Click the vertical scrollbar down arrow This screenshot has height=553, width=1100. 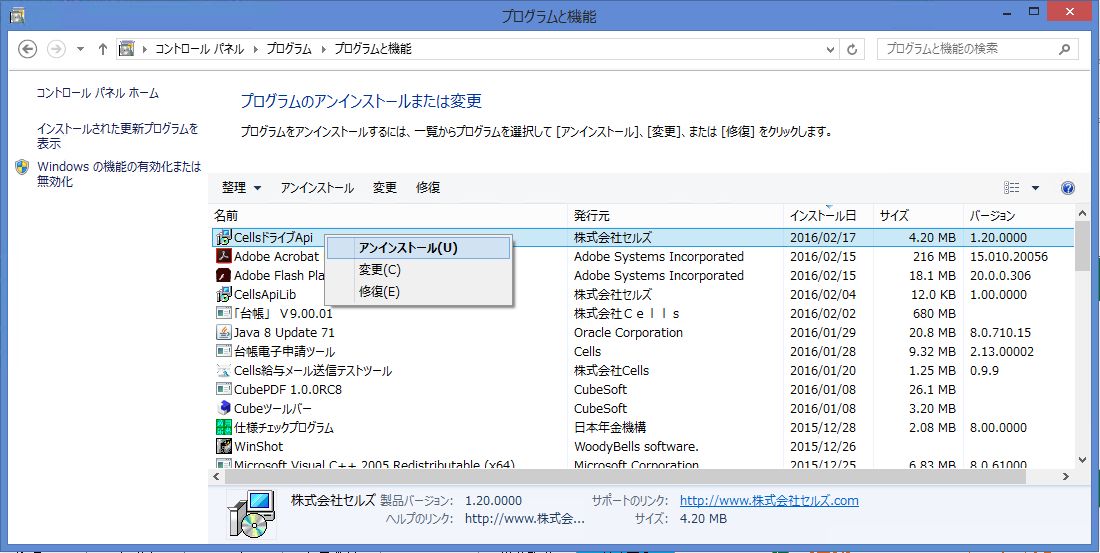1081,460
